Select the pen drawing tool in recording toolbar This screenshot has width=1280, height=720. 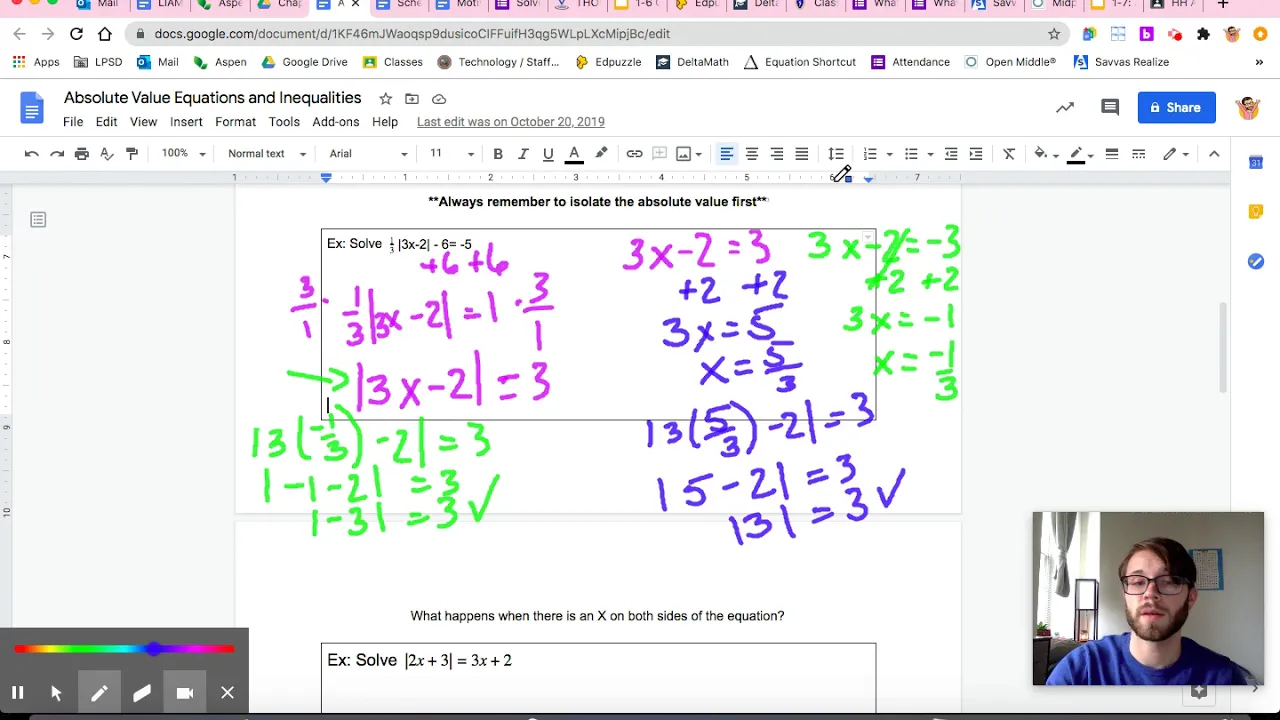[99, 693]
